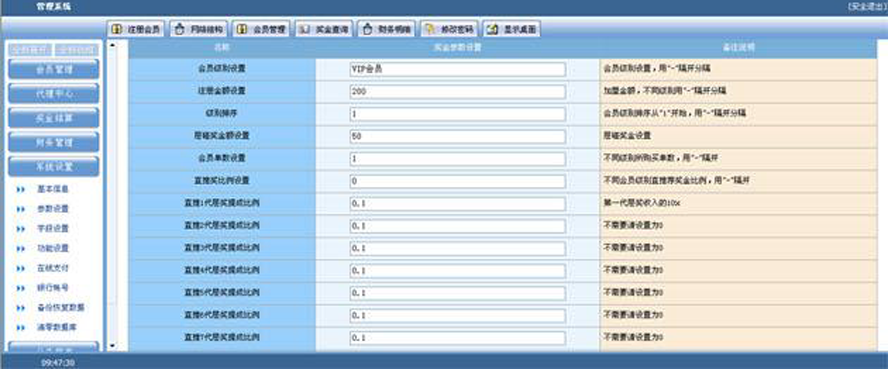Focus the 会员级别设置 field containing VIP会员
This screenshot has height=369, width=888.
(x=458, y=70)
